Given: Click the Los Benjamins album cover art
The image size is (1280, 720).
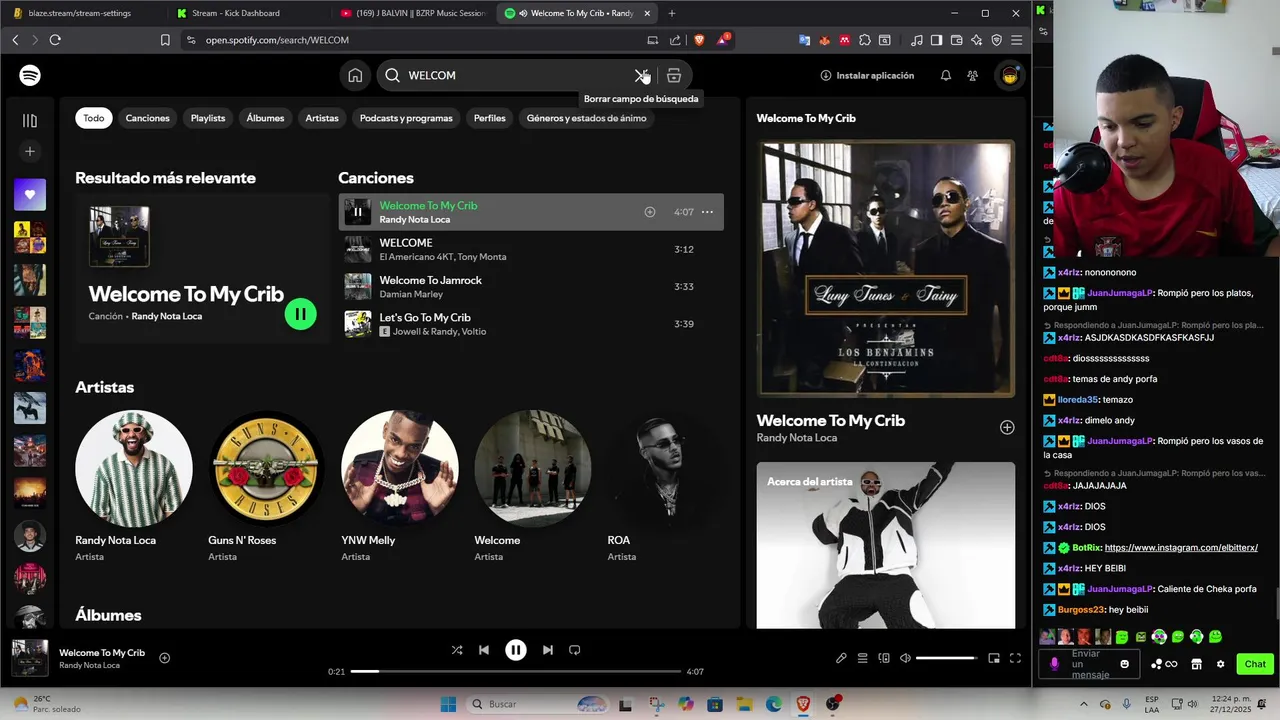Looking at the screenshot, I should pyautogui.click(x=886, y=268).
